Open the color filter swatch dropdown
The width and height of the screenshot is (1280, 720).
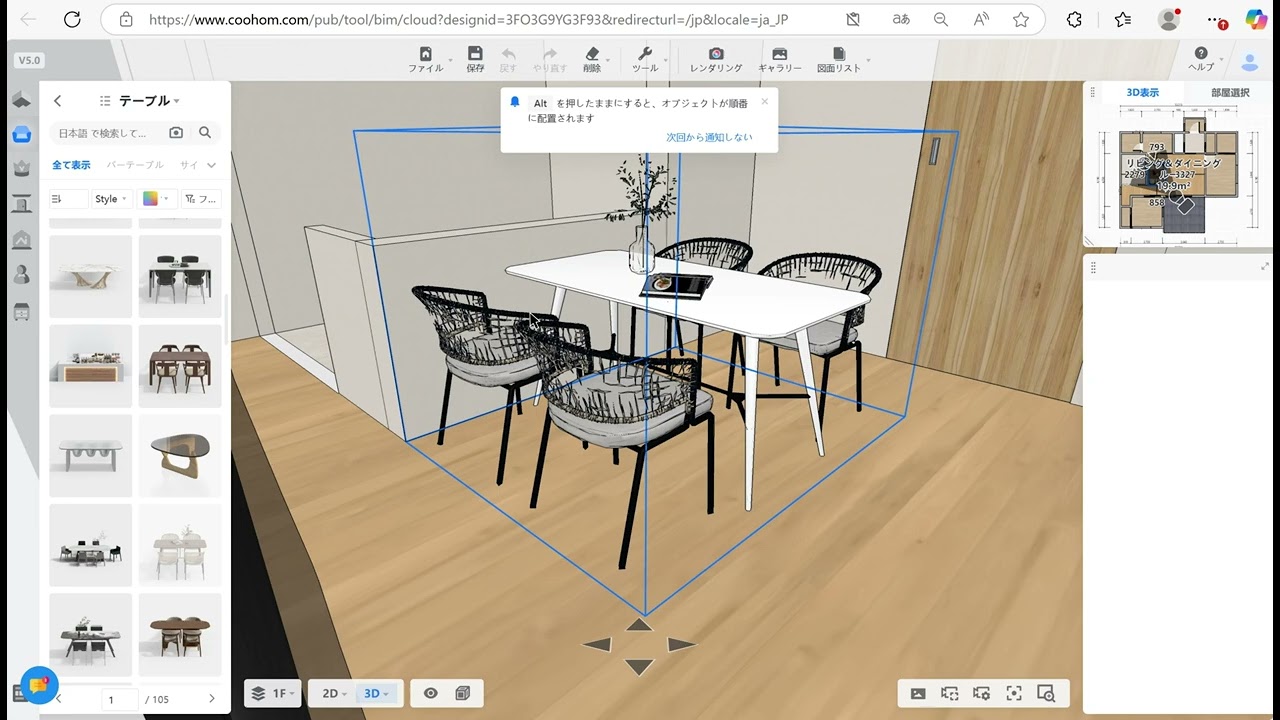157,199
